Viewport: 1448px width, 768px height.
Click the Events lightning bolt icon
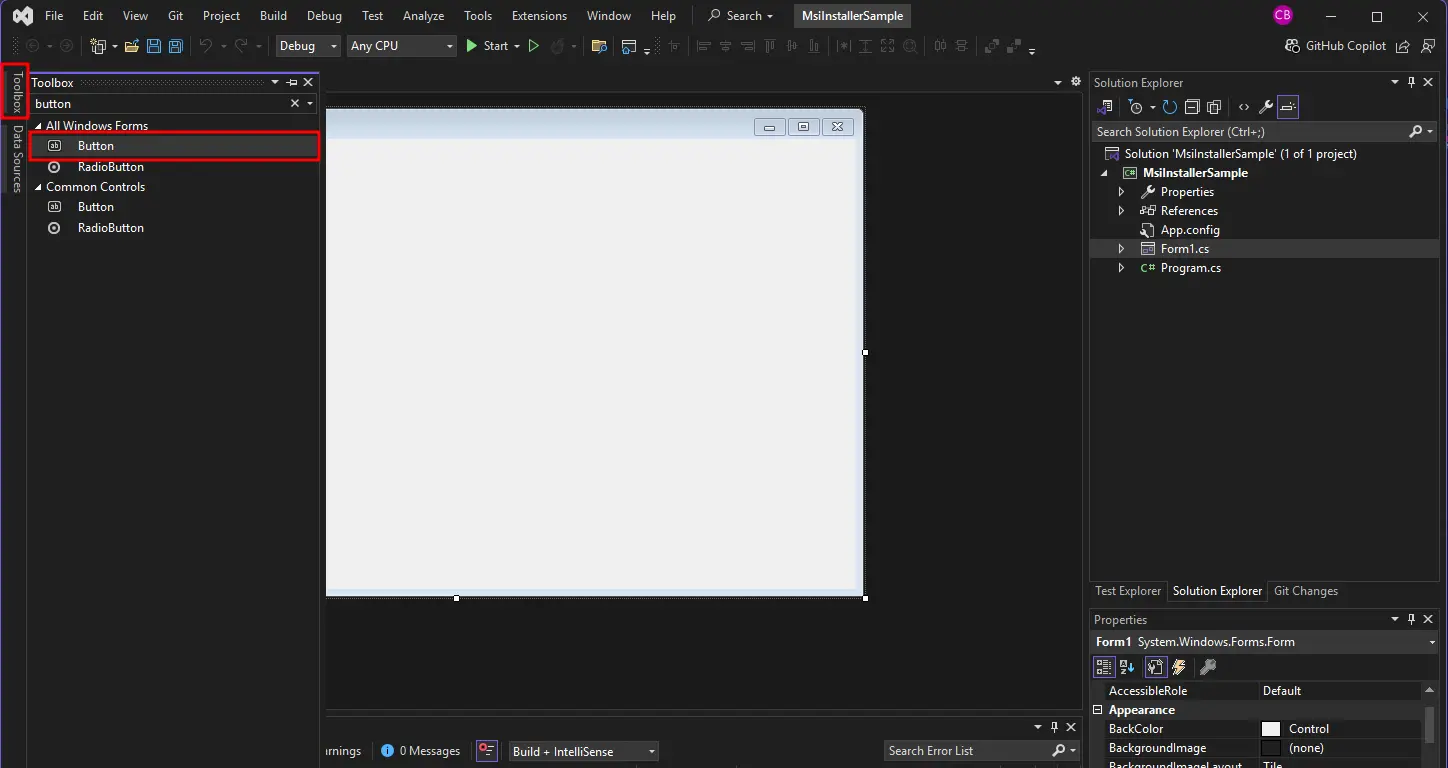point(1180,667)
